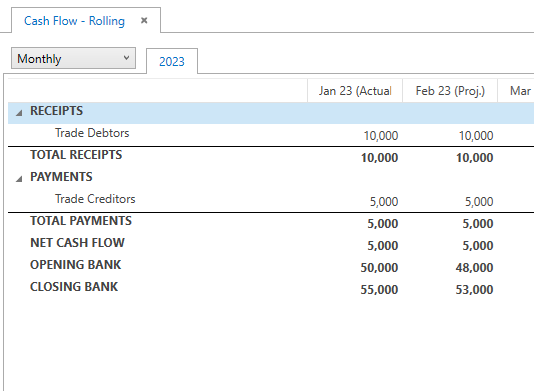Select the Trade Debtors row label
The image size is (534, 391).
92,133
